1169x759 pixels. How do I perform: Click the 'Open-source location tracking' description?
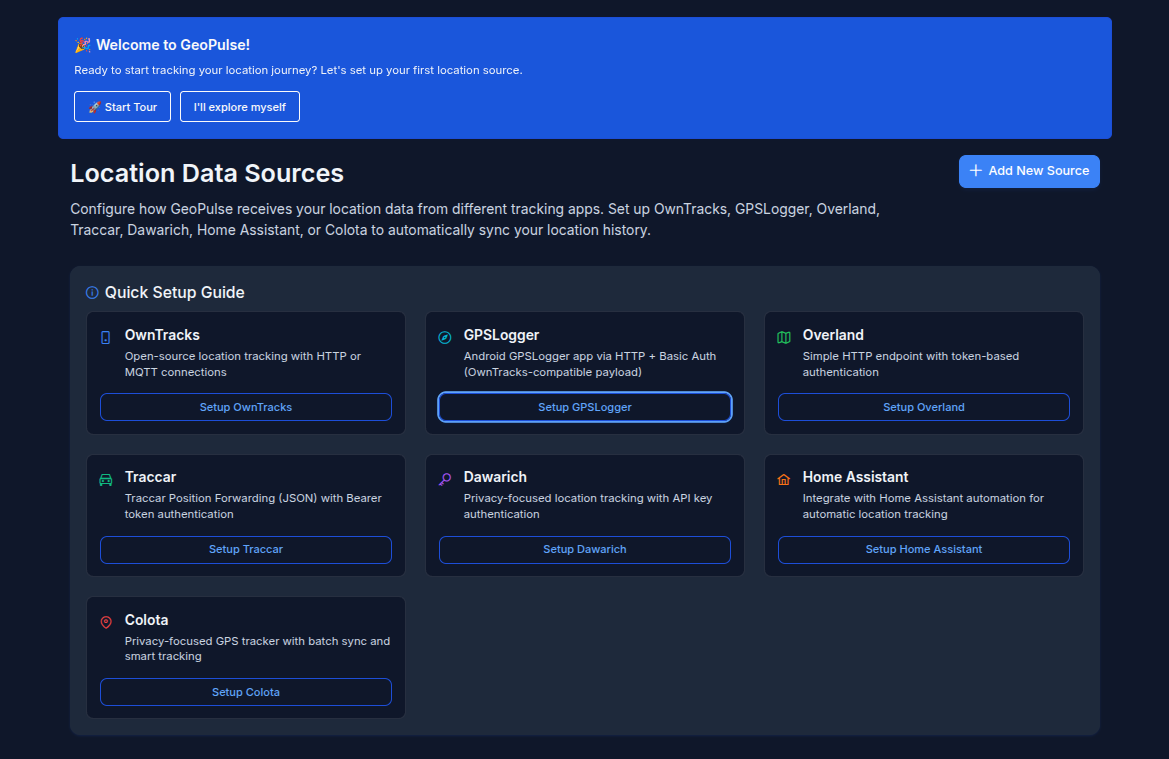click(x=243, y=364)
